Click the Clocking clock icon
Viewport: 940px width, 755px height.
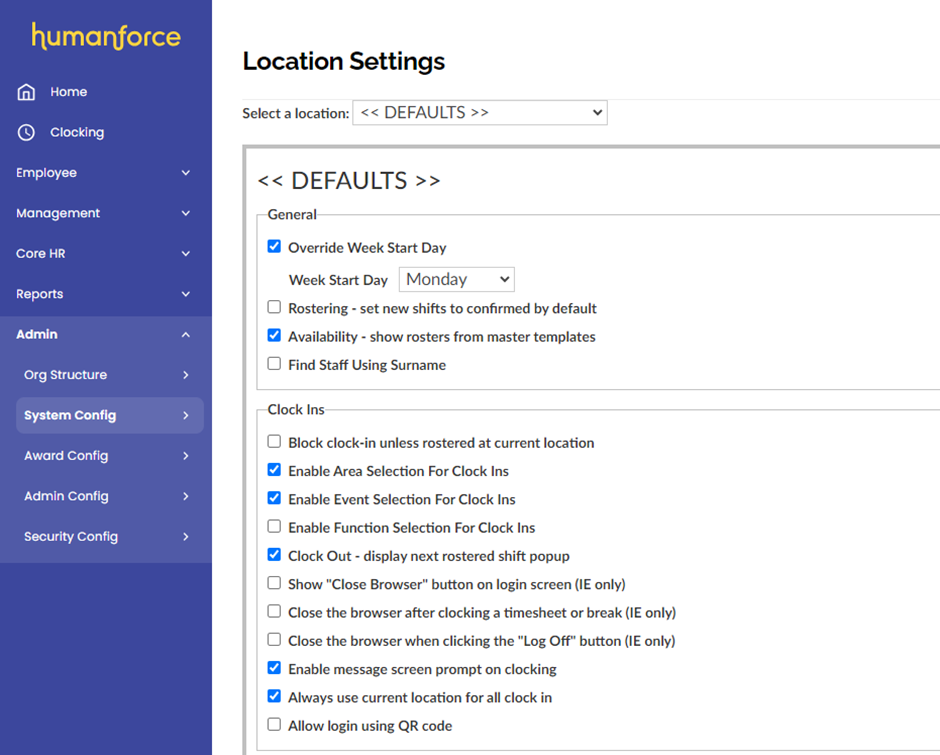[26, 133]
